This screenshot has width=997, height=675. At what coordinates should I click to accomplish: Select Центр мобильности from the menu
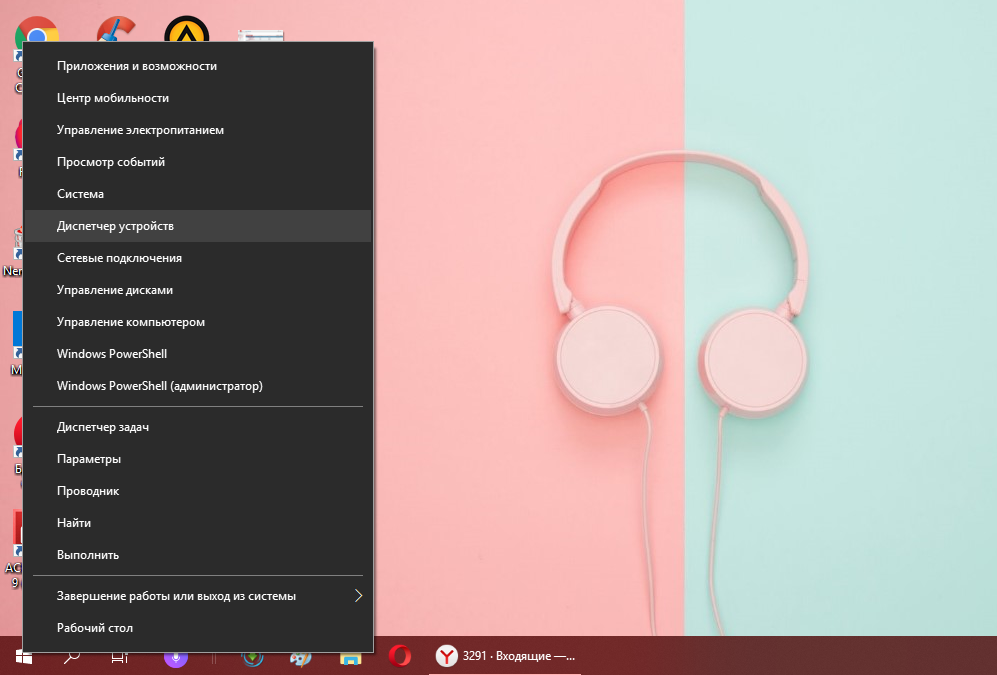pyautogui.click(x=198, y=98)
